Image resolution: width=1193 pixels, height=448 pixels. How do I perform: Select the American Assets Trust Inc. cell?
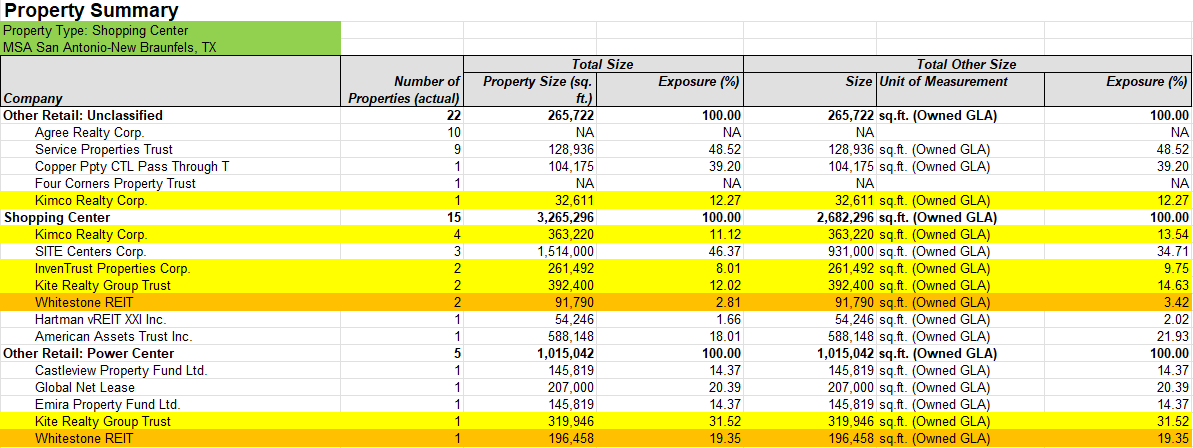pos(113,336)
